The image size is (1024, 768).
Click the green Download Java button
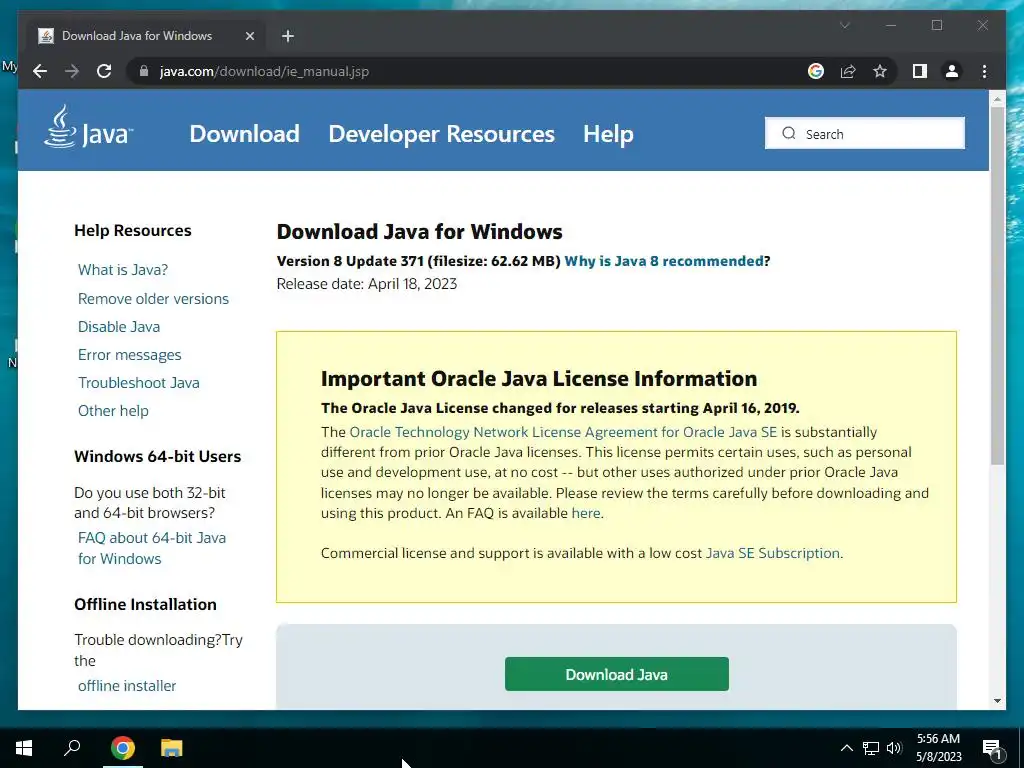point(616,674)
